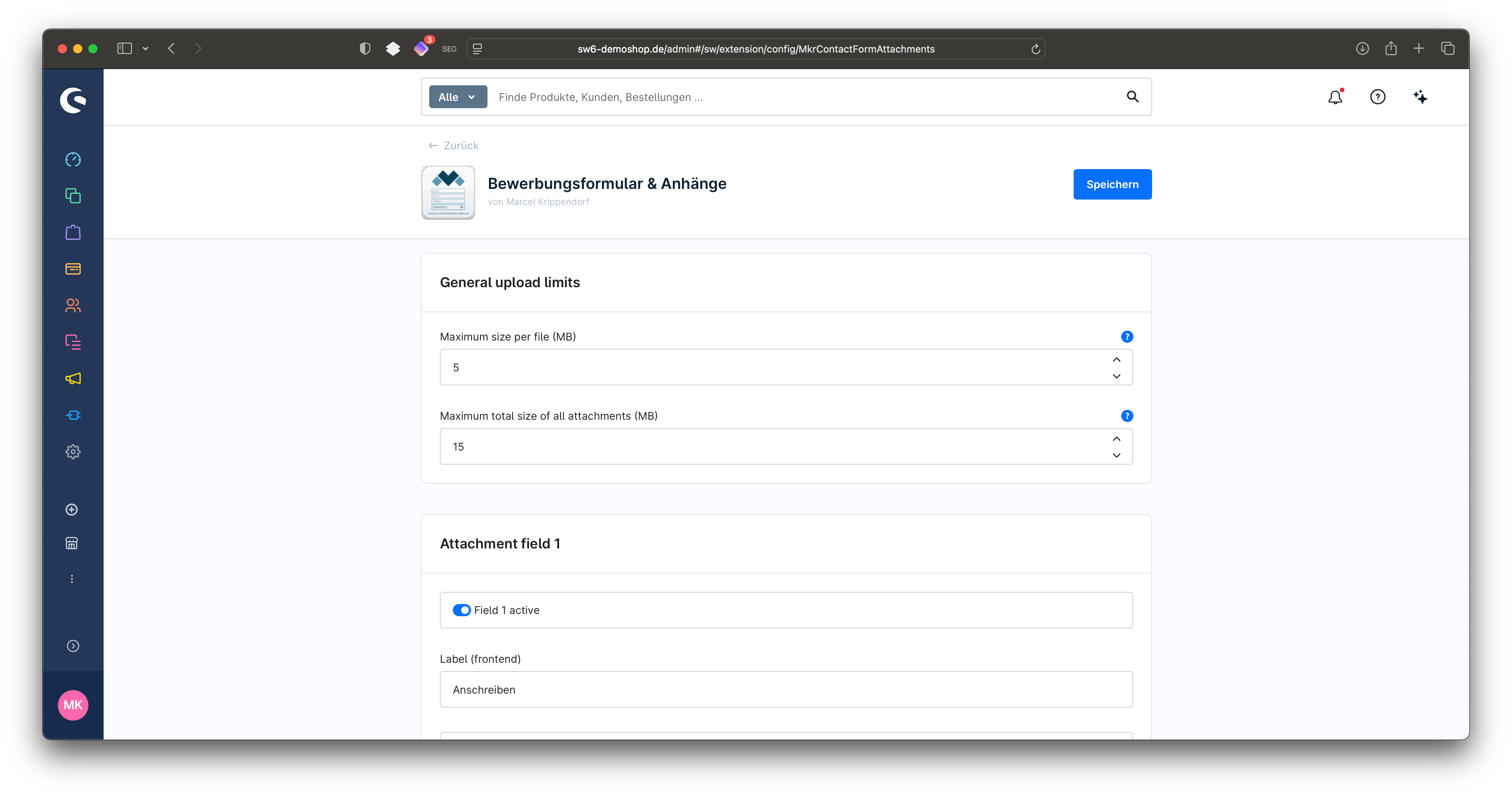Open the Settings gear in sidebar

73,451
